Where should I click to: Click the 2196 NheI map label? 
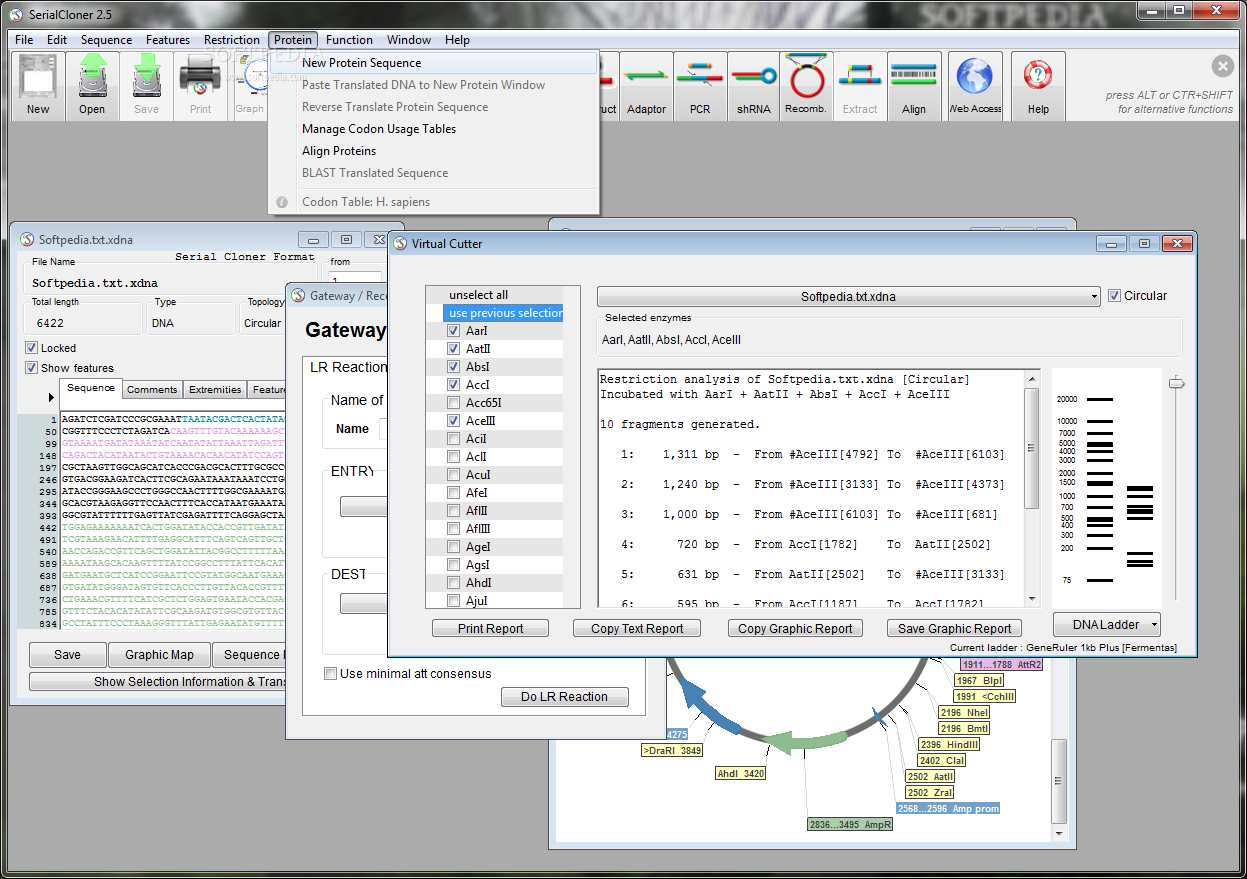[x=965, y=713]
